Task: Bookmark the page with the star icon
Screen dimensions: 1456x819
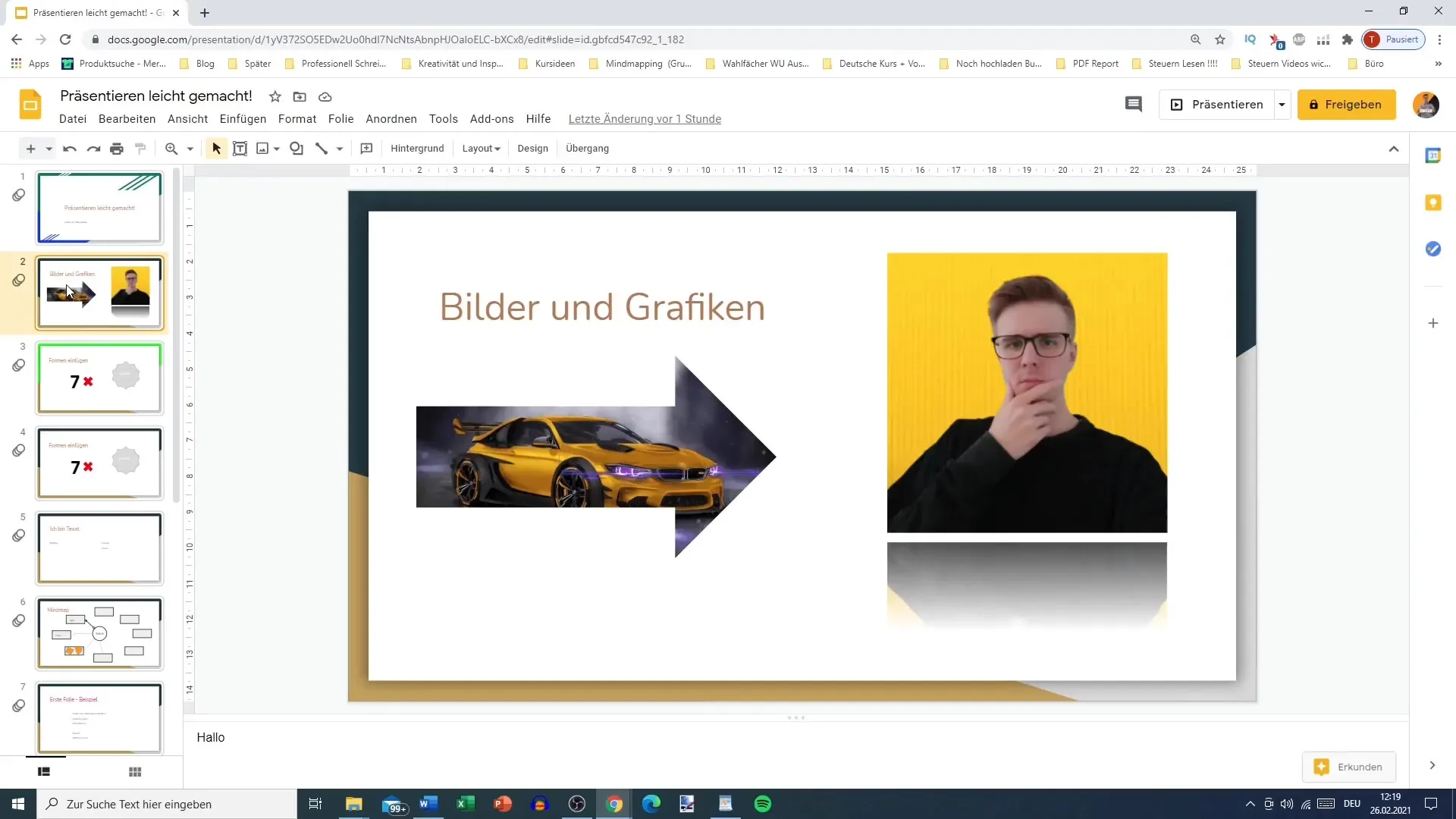Action: [1220, 39]
